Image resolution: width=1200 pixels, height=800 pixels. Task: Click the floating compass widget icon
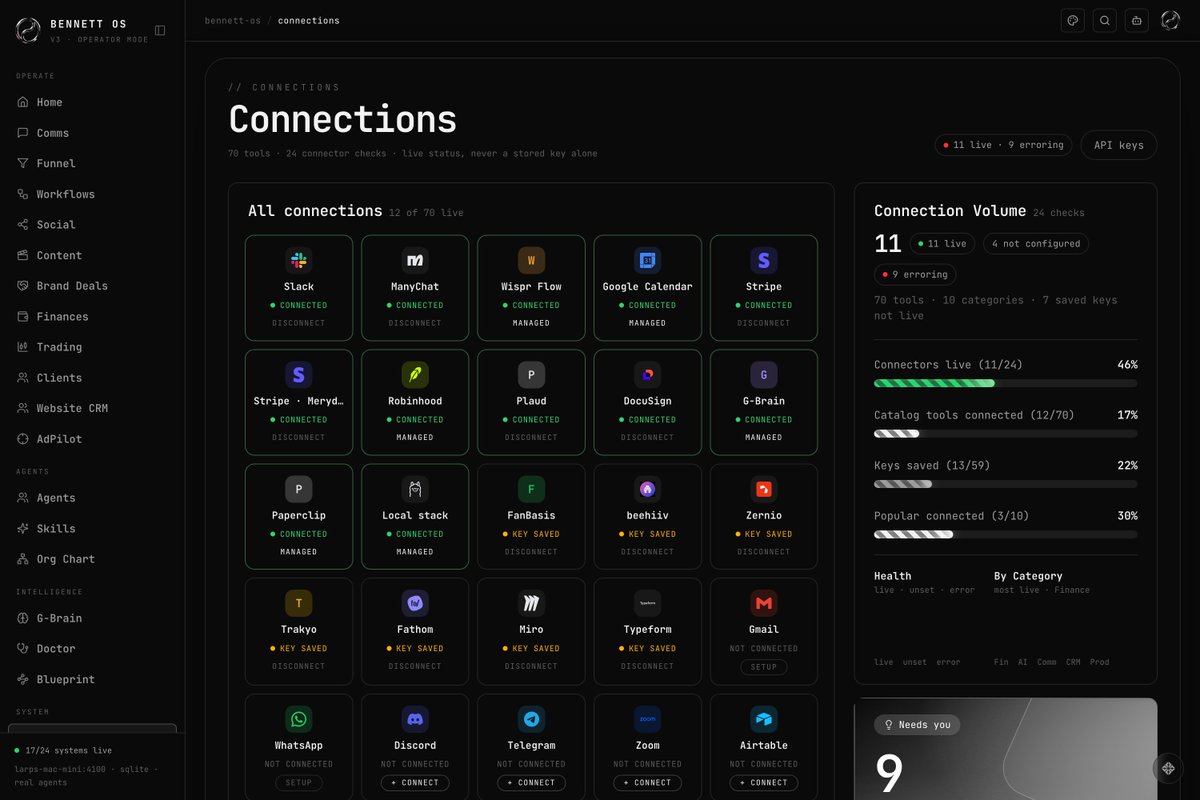tap(1168, 768)
